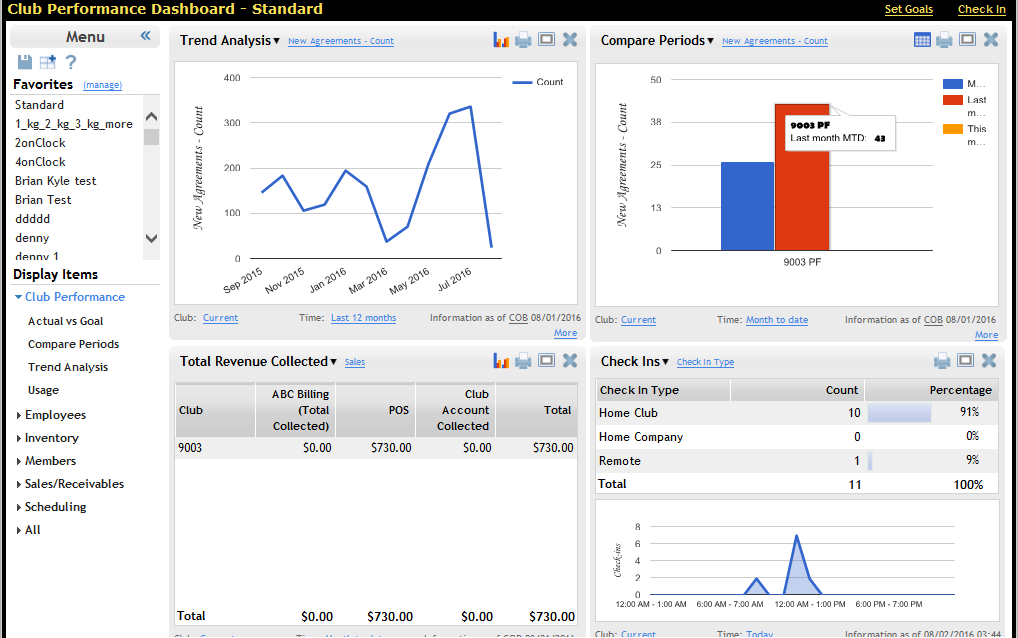Click chart view icon in Trend Analysis

[x=501, y=40]
